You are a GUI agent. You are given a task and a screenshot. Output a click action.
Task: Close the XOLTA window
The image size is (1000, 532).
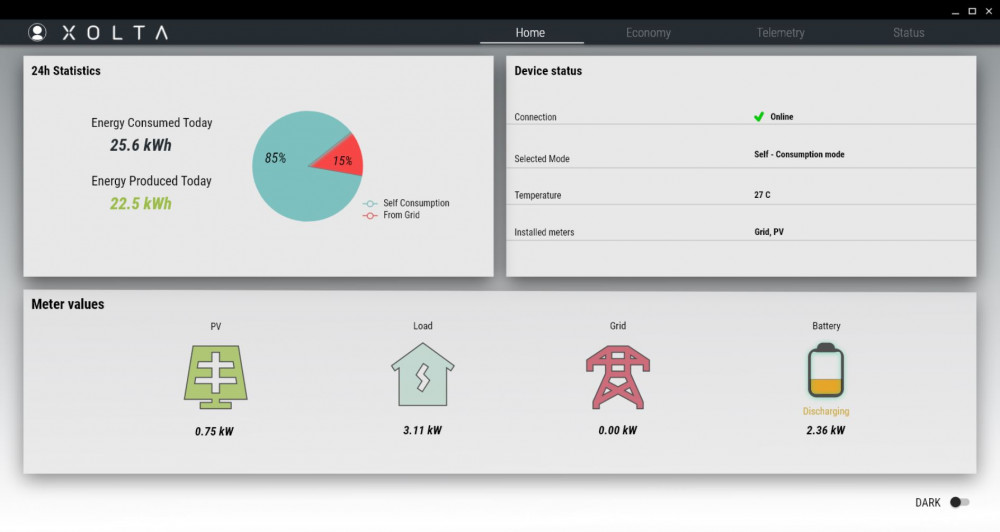tap(989, 11)
